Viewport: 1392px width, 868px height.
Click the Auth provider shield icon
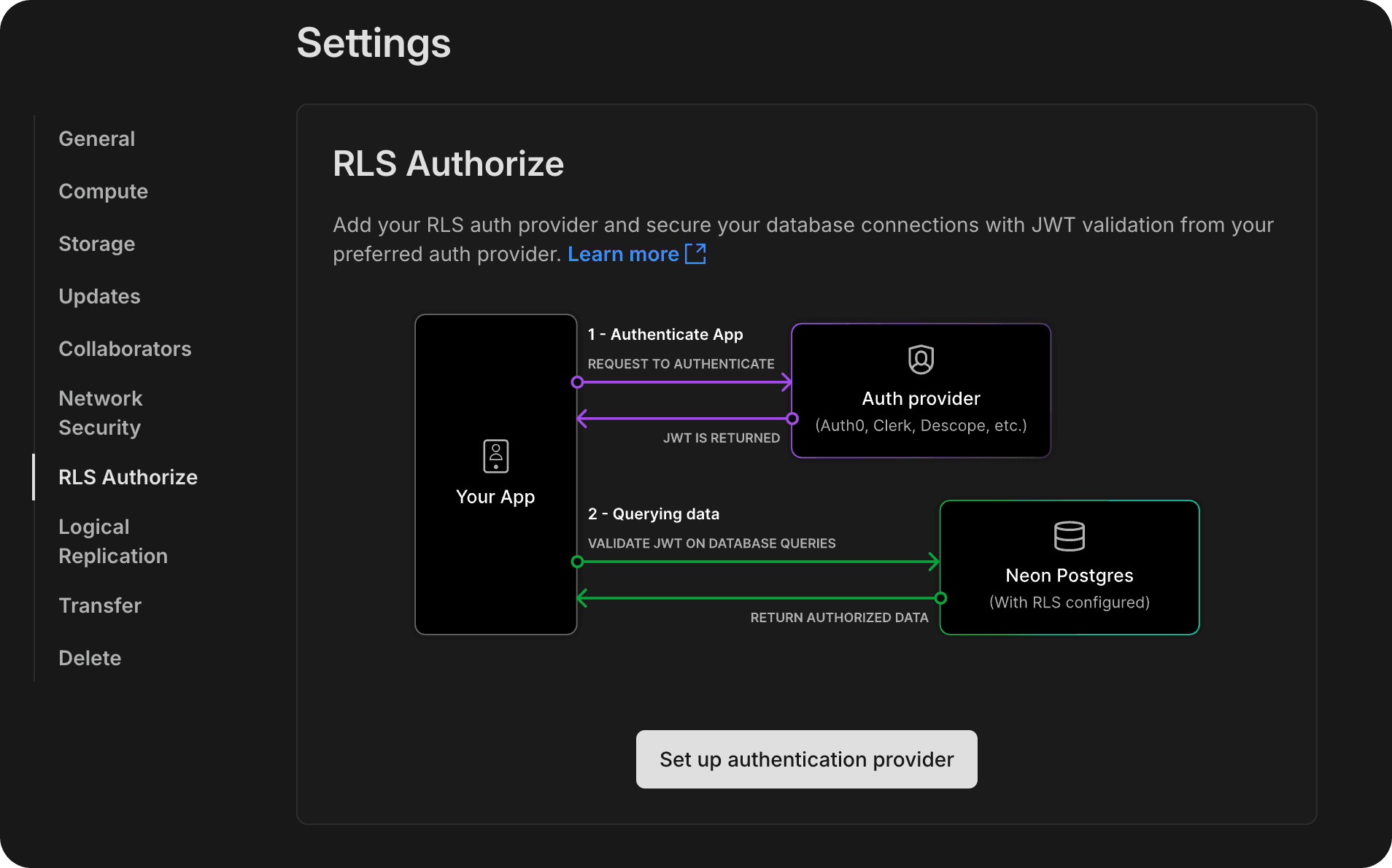pyautogui.click(x=920, y=359)
